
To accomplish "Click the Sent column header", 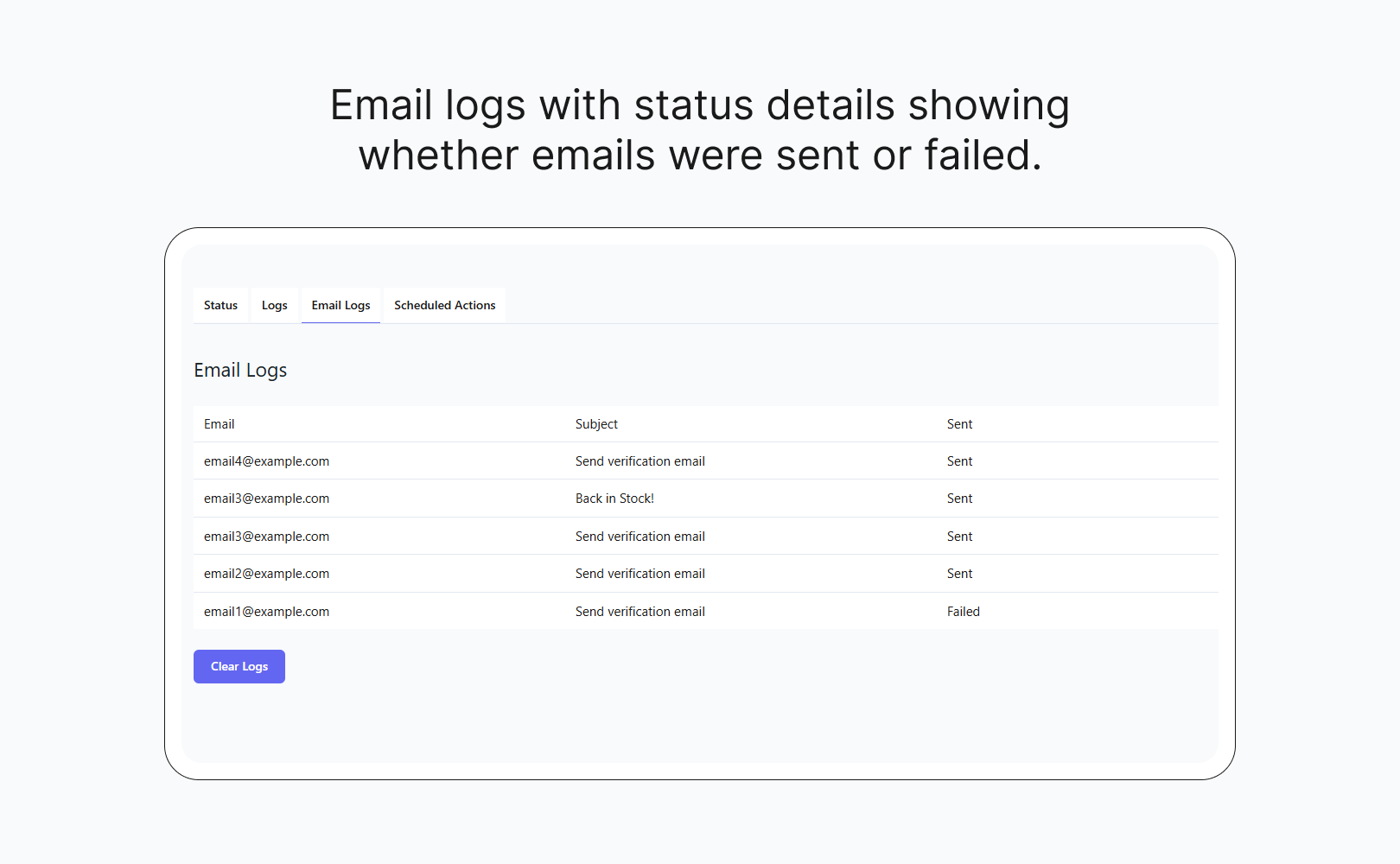I will [x=959, y=424].
